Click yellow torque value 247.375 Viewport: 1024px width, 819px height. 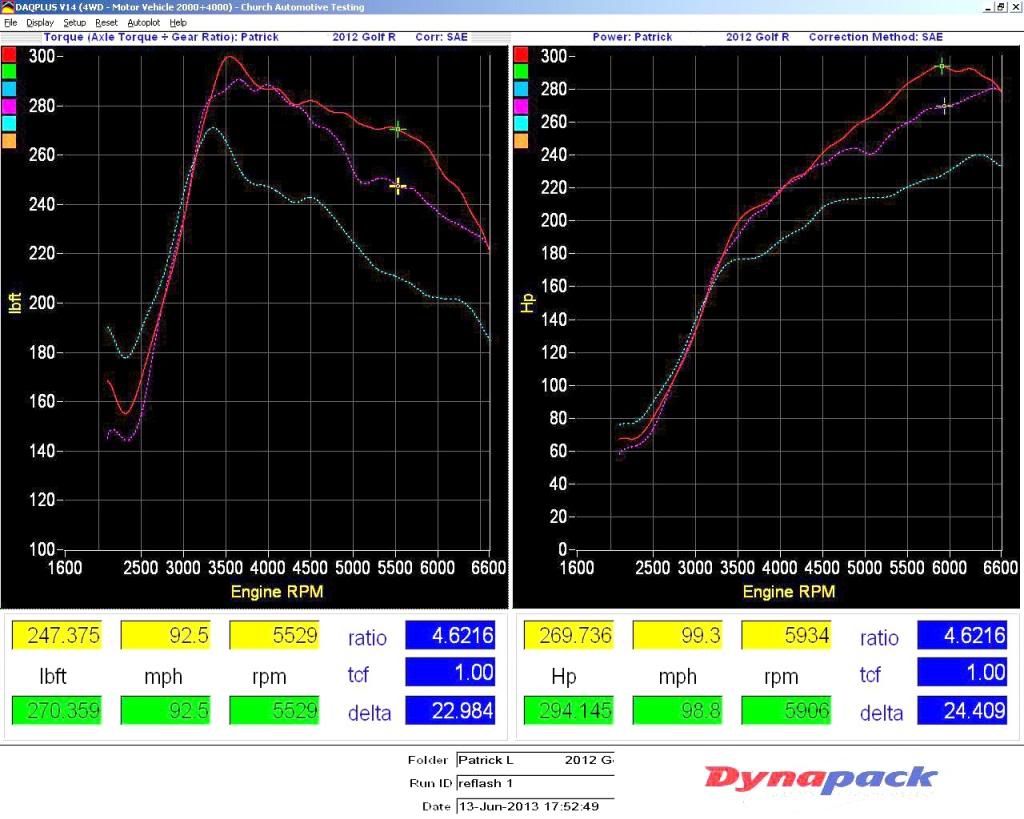(57, 635)
